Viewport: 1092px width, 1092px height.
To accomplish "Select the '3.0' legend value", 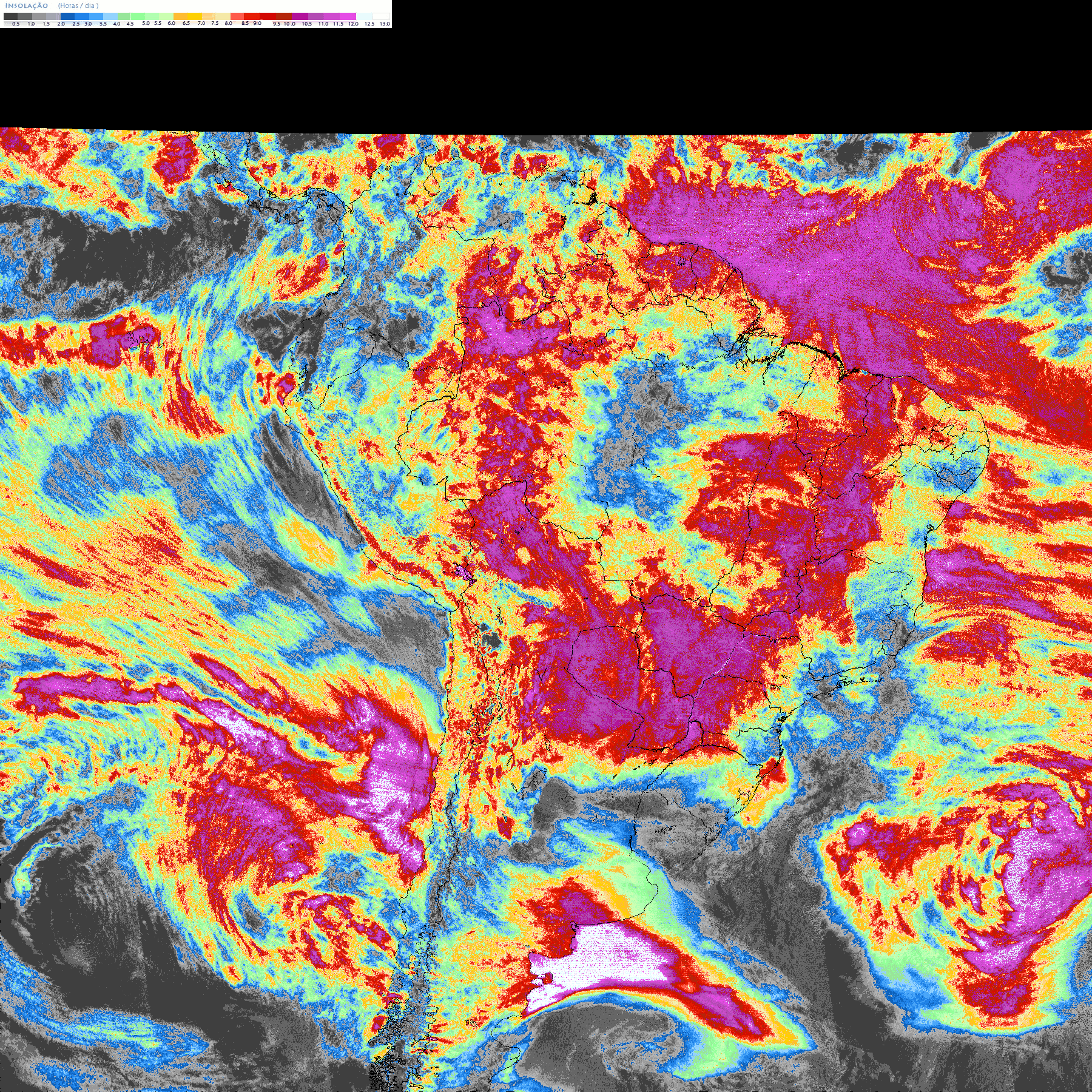I will 88,24.
